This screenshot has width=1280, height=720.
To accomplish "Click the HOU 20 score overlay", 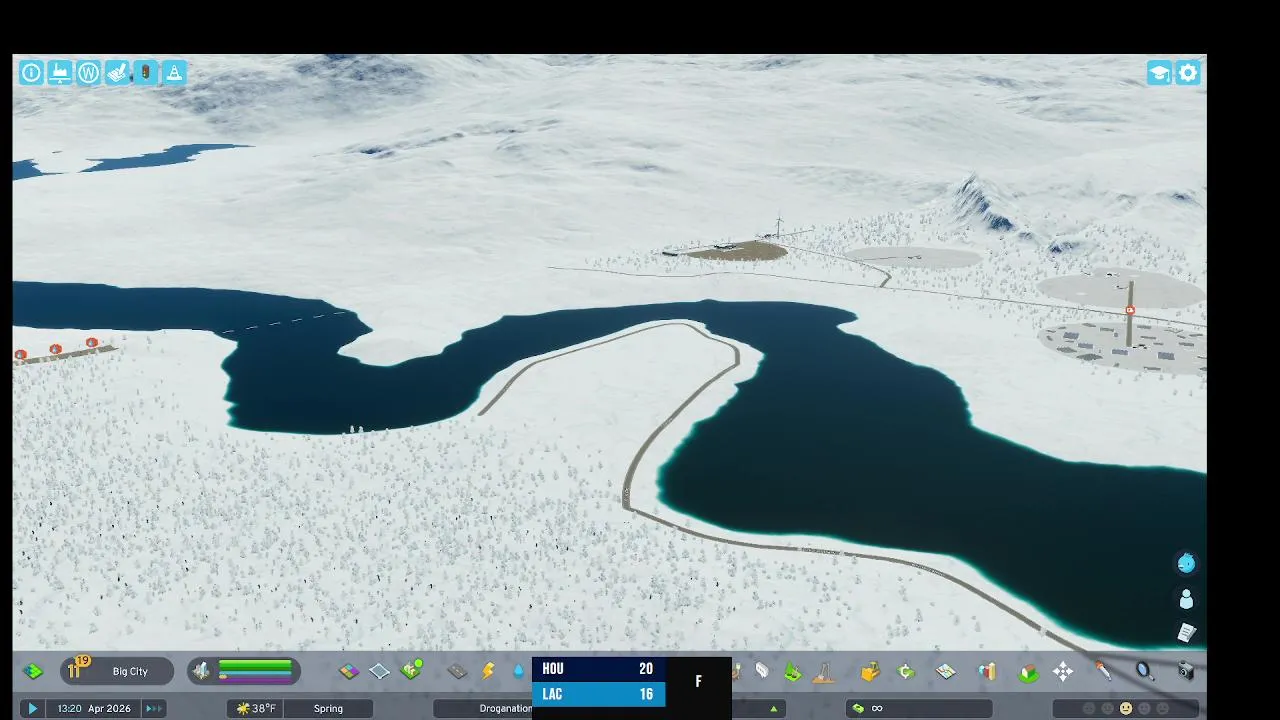I will (x=598, y=669).
